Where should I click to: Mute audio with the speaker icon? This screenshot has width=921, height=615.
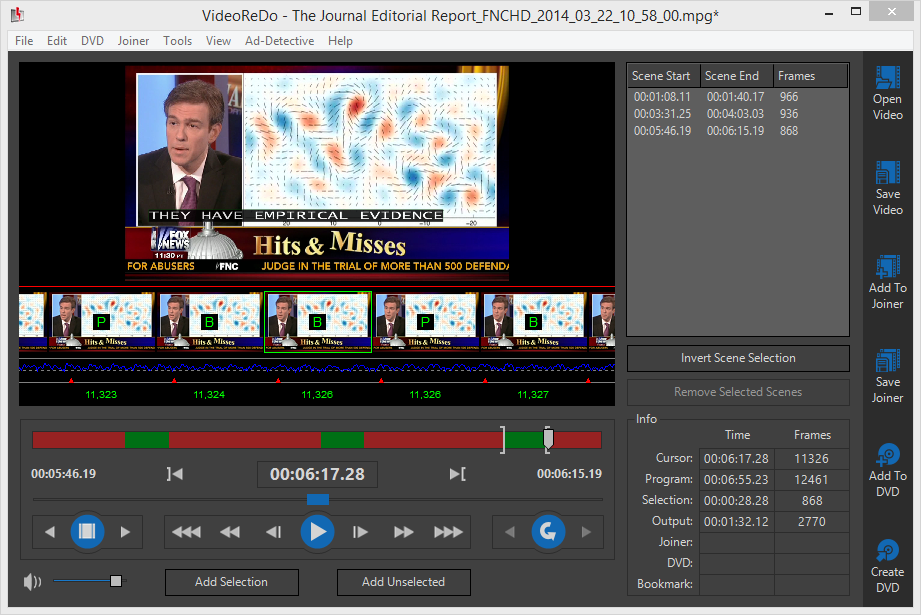coord(32,582)
